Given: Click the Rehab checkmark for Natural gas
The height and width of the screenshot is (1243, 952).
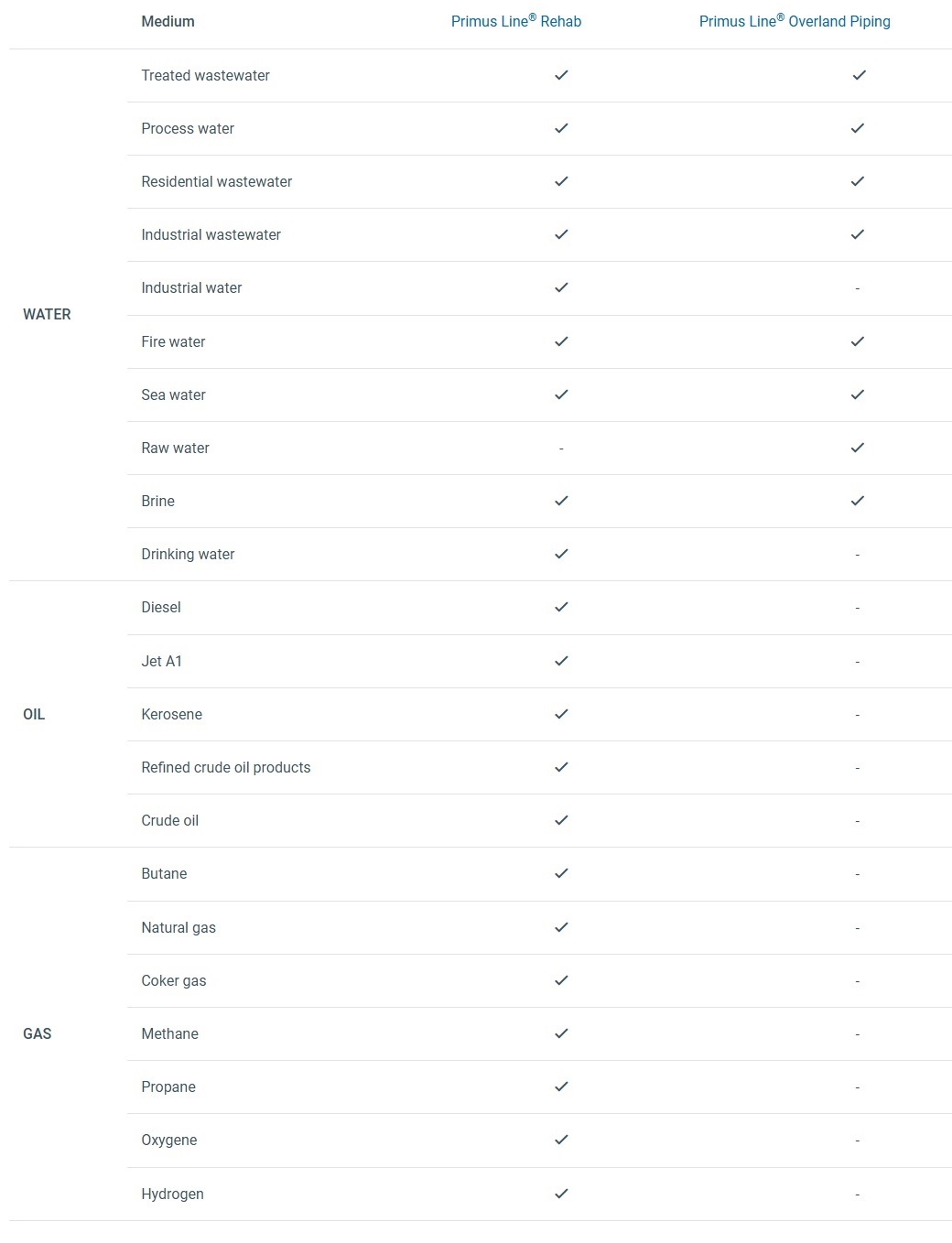Looking at the screenshot, I should pos(561,927).
